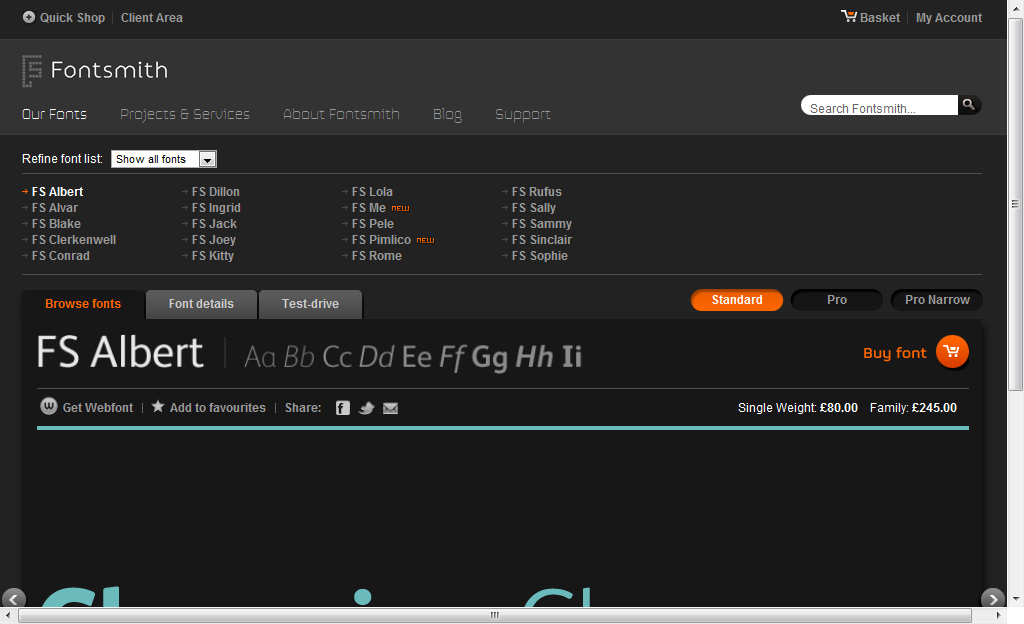
Task: Click the orange Buy font cart icon
Action: pyautogui.click(x=952, y=352)
